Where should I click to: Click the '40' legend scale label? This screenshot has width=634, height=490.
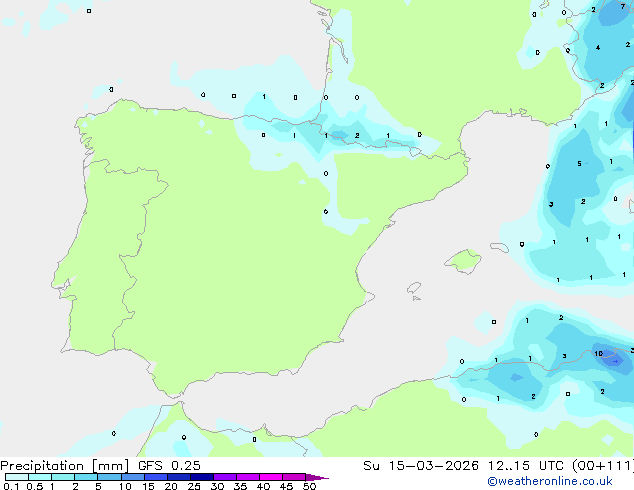[263, 486]
